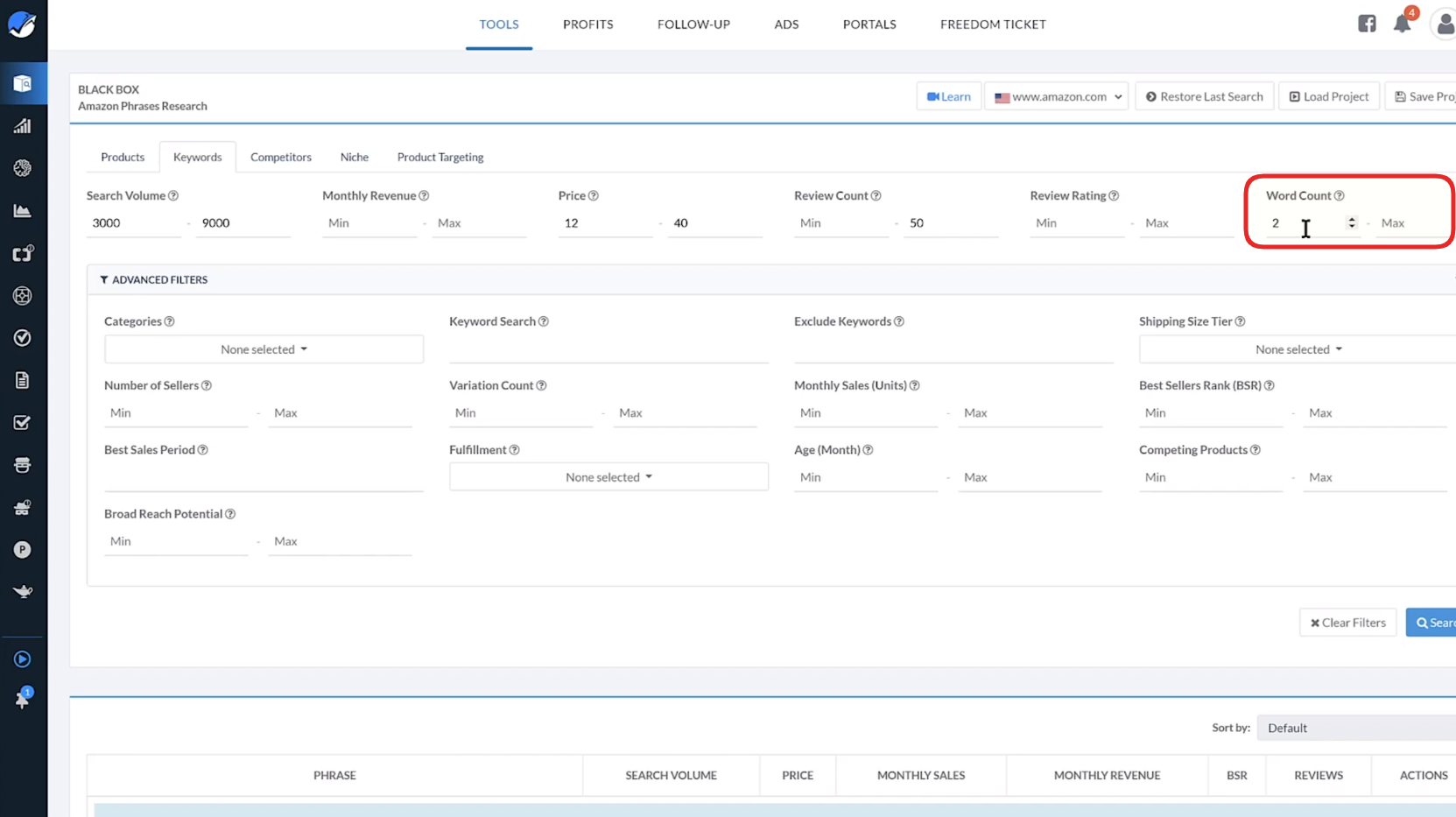
Task: Click the pin icon with badge in sidebar
Action: (x=23, y=699)
